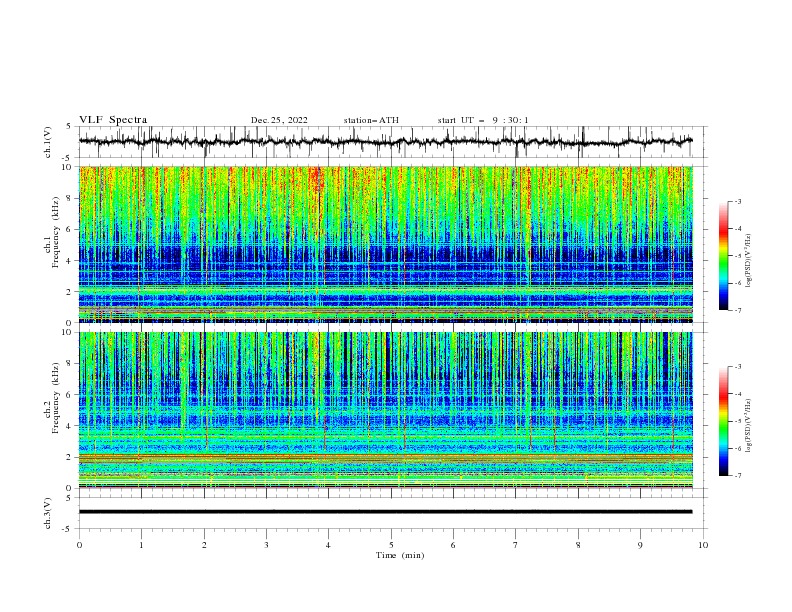Click the time axis tick label "9"
The width and height of the screenshot is (792, 612).
click(x=640, y=545)
